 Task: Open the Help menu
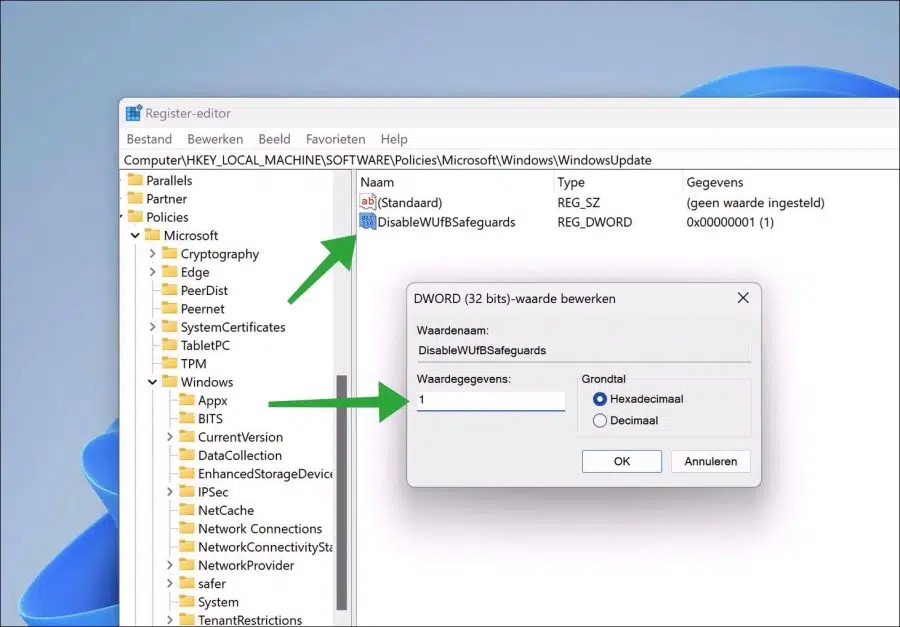point(394,139)
